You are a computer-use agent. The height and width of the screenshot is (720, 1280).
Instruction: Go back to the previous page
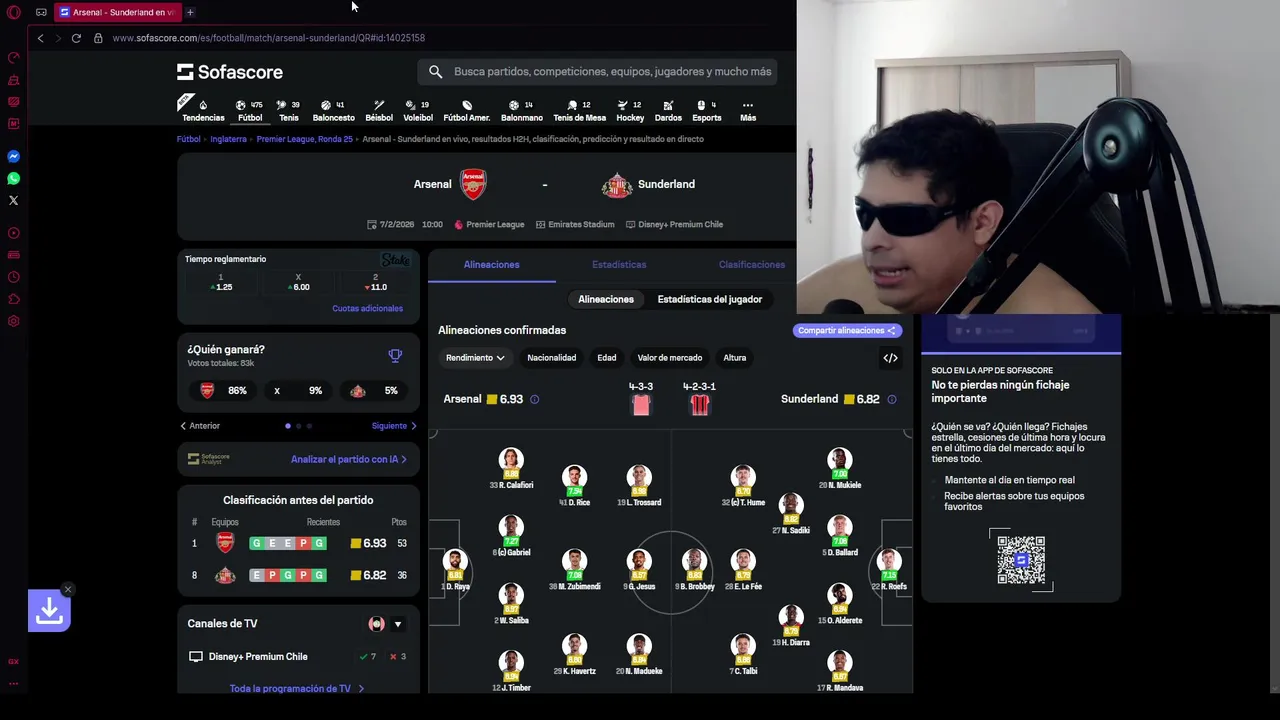(40, 38)
